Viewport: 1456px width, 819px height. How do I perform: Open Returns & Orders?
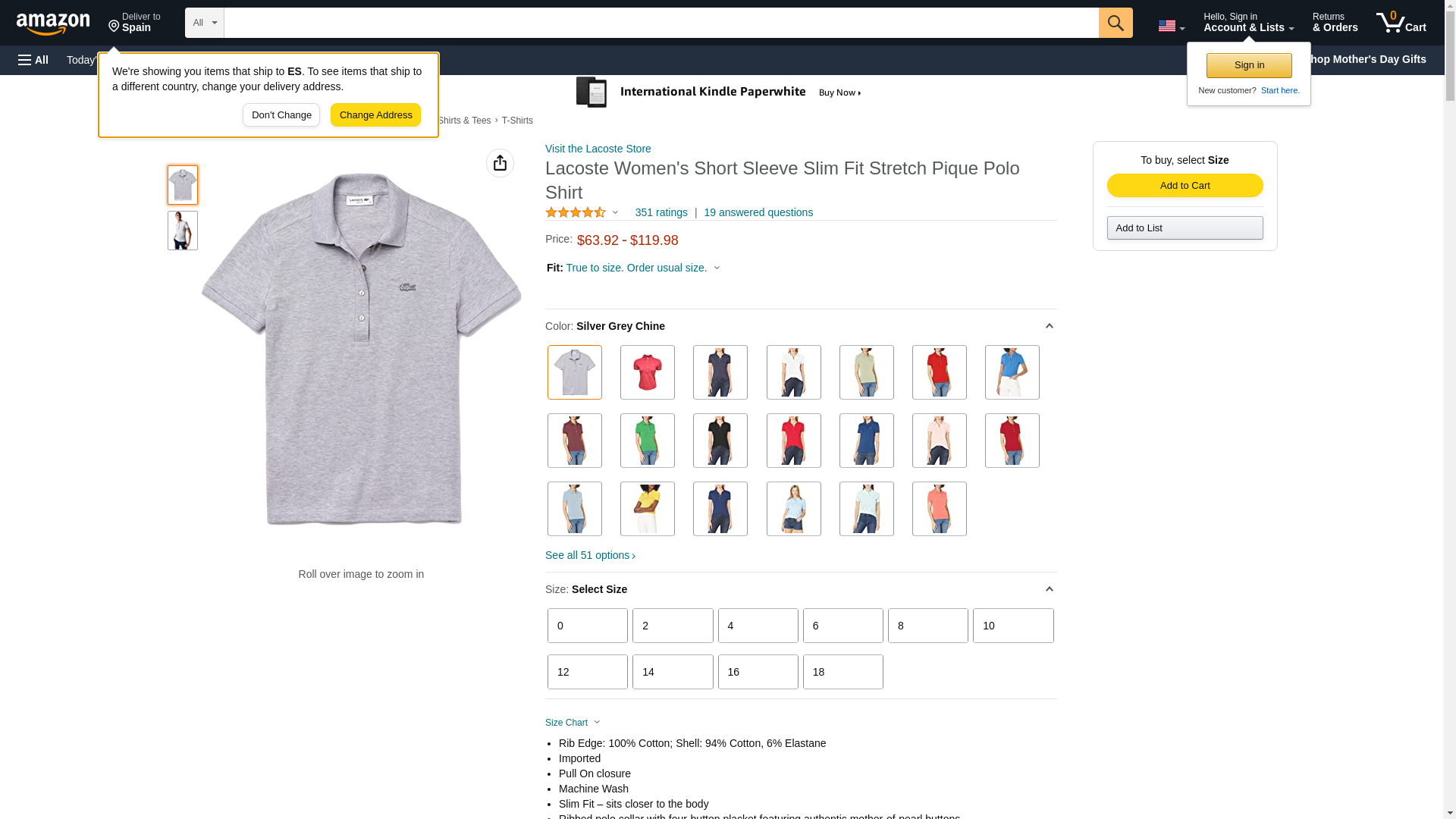(x=1335, y=23)
